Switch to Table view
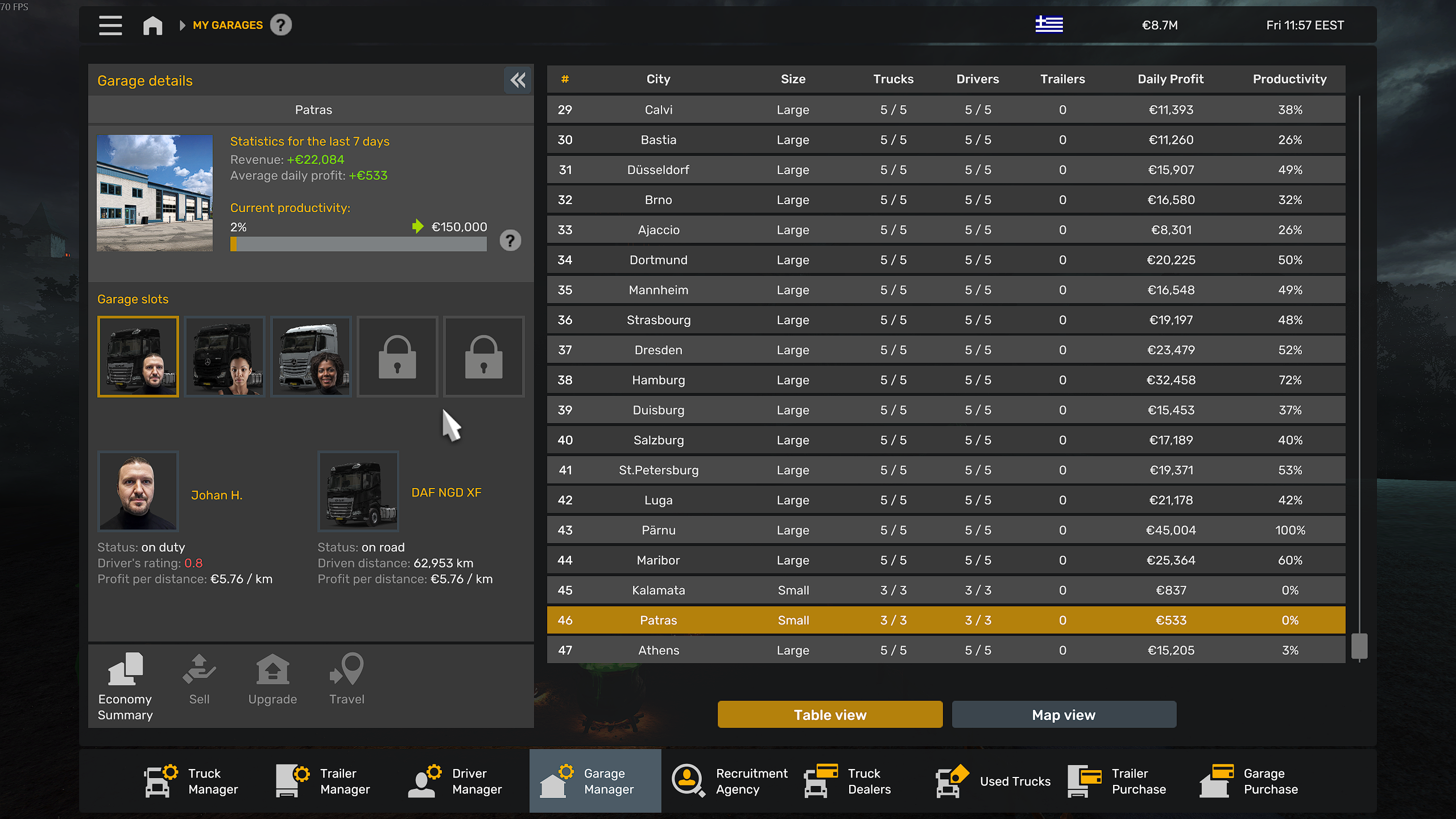The height and width of the screenshot is (819, 1456). pyautogui.click(x=830, y=714)
